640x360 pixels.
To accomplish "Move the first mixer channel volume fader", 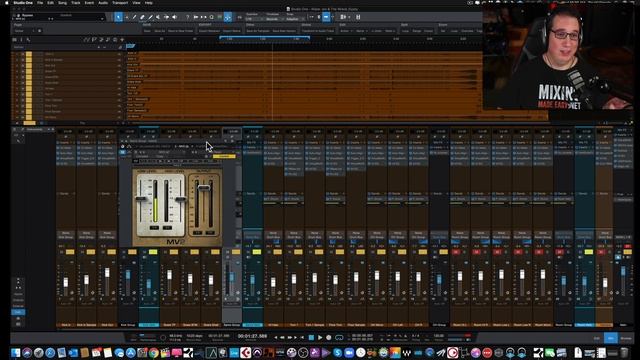I will tap(66, 282).
